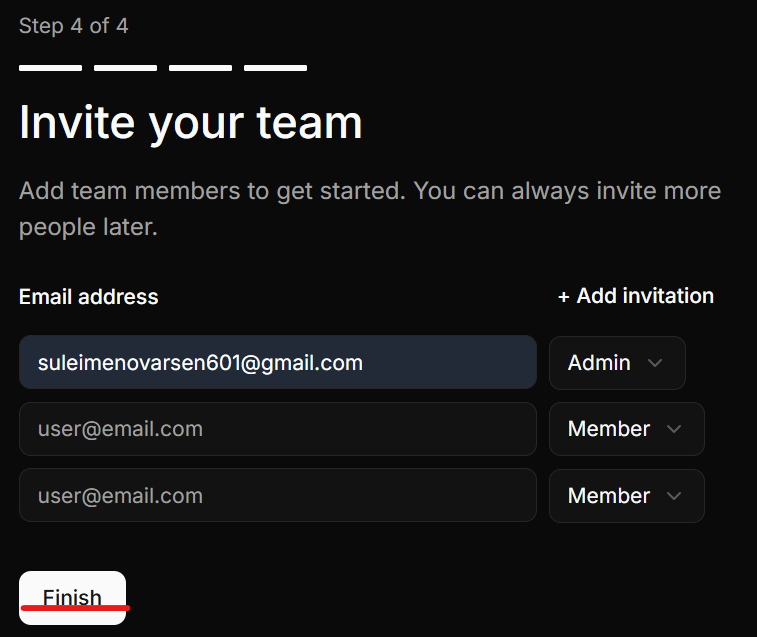Click the "Invite your team" heading
Viewport: 757px width, 637px height.
(190, 123)
